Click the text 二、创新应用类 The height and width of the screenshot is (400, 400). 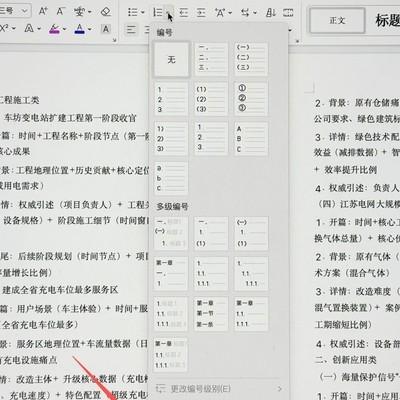[x=346, y=360]
